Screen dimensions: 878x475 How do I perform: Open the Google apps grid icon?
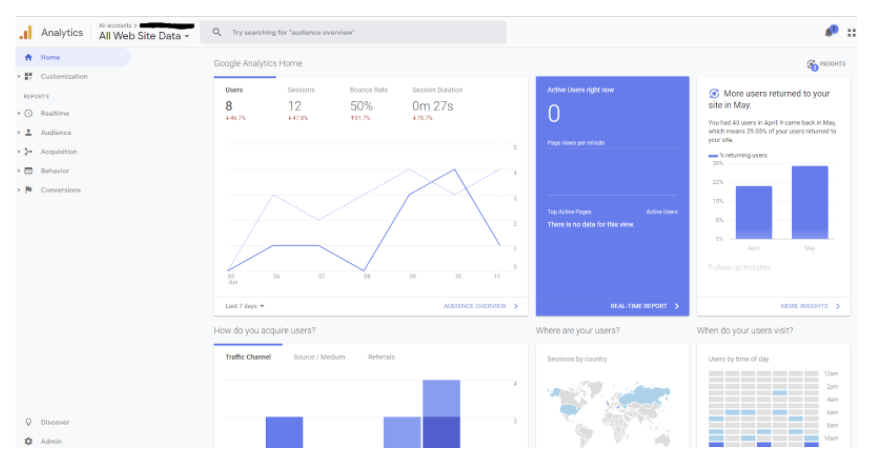point(852,33)
